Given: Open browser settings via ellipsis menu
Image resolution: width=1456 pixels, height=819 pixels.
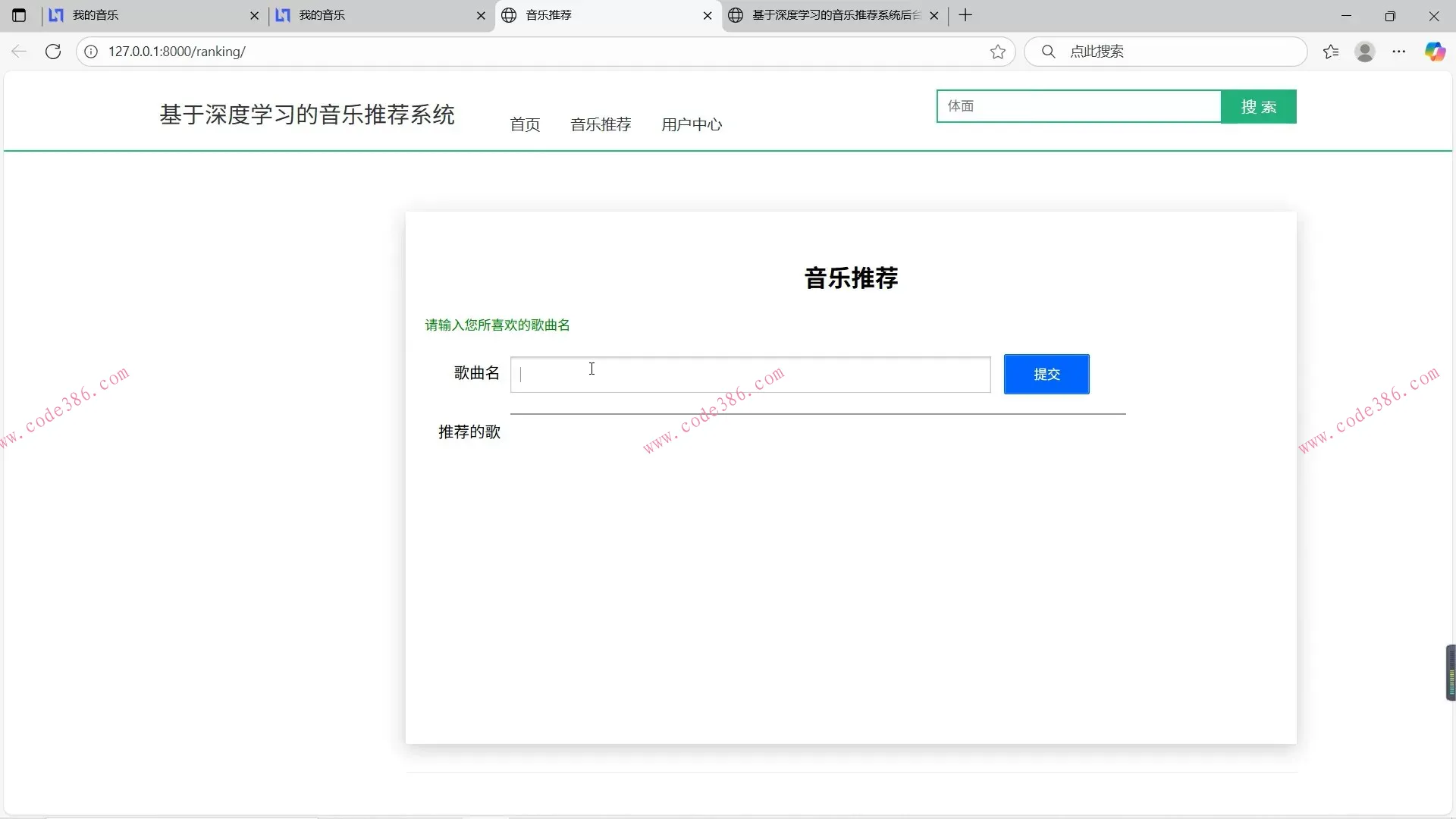Looking at the screenshot, I should point(1400,52).
